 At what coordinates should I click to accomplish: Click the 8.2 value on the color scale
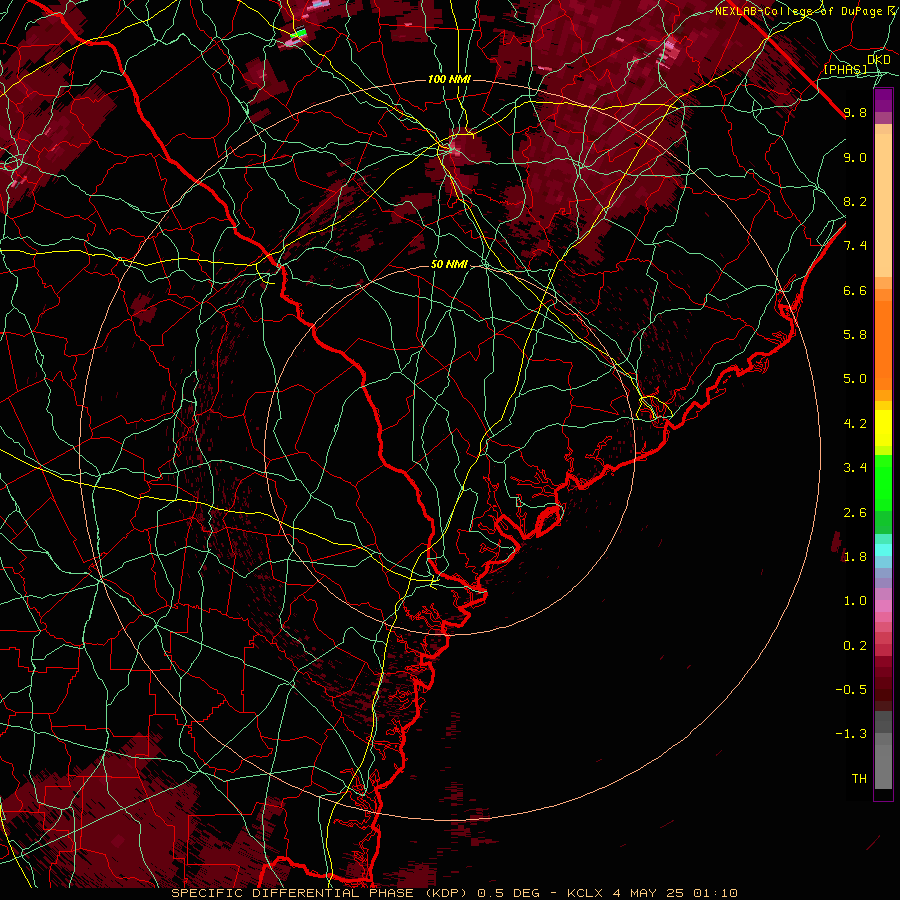coord(855,201)
